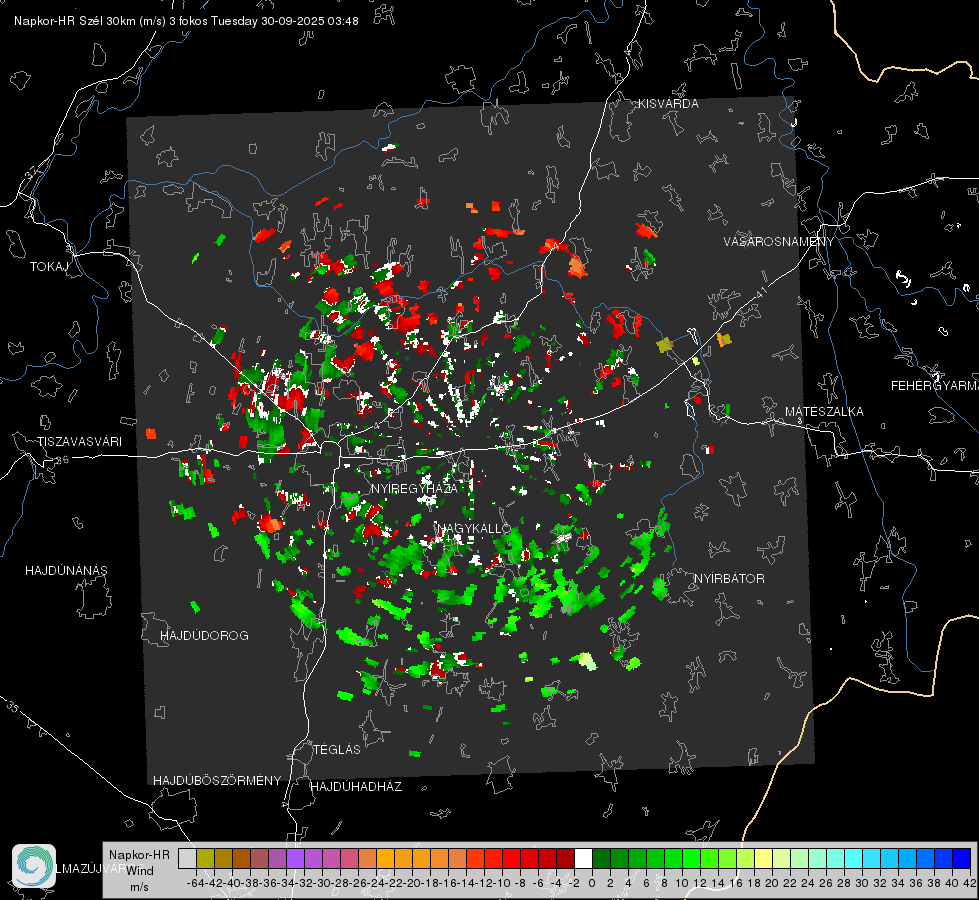
Task: Click the swirl weather logo icon
Action: (34, 866)
